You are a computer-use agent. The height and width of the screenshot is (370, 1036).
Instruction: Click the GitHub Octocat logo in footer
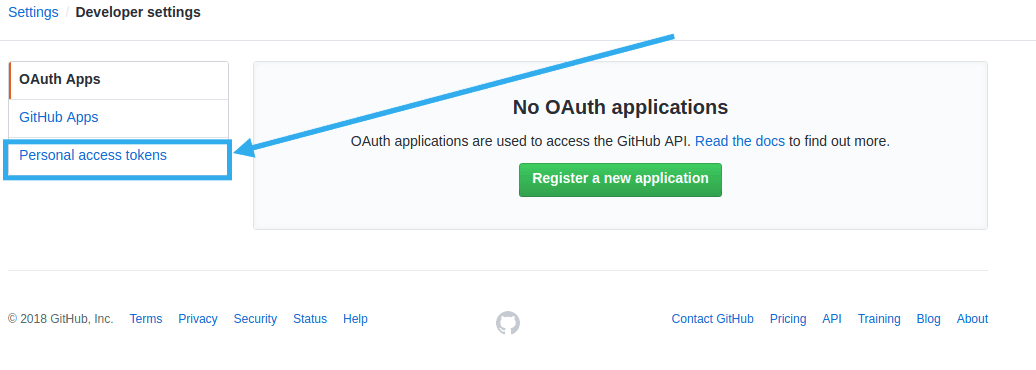click(x=508, y=322)
